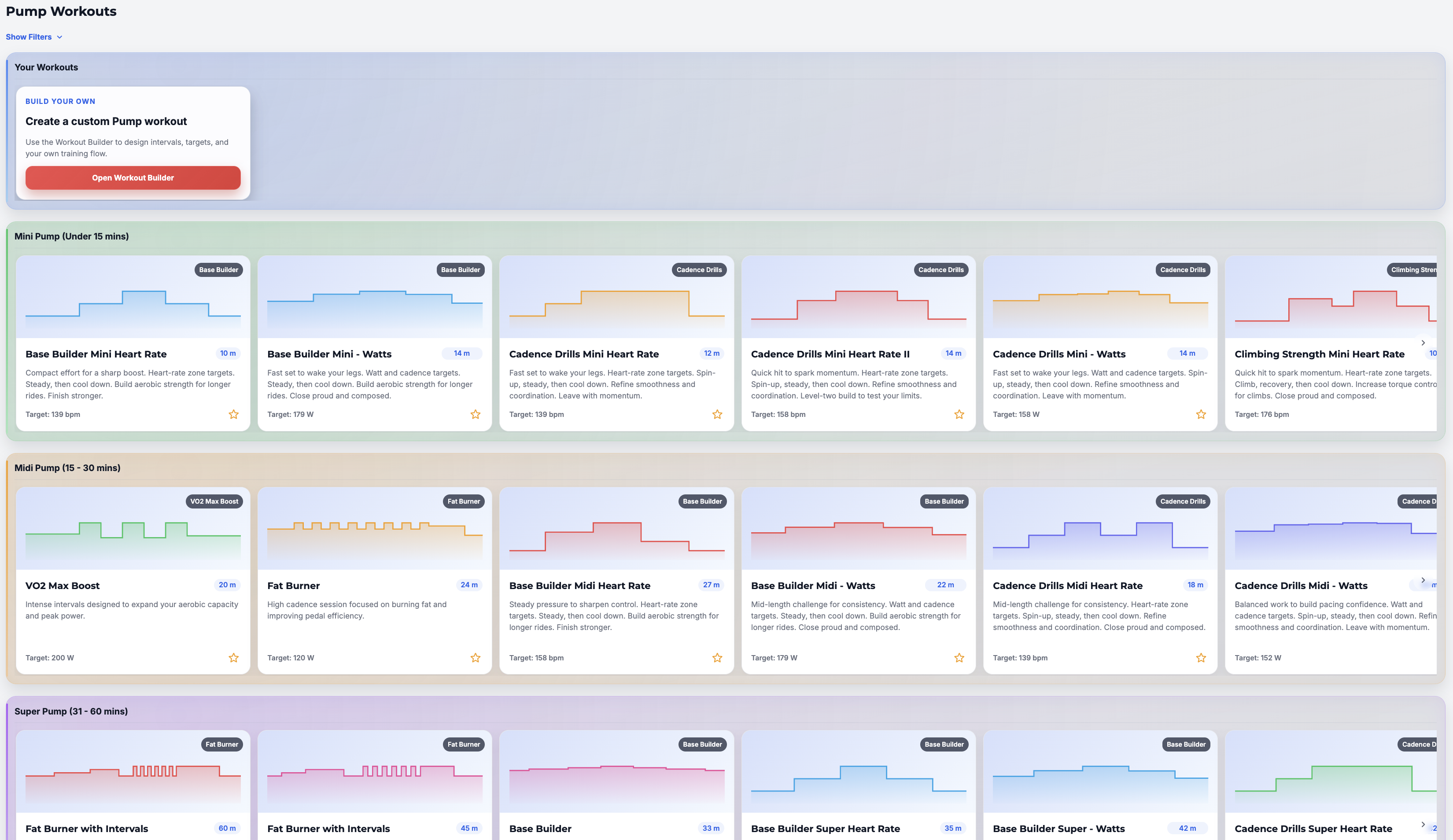Favorite the Base Builder Mini Heart Rate workout
The image size is (1453, 840).
[x=233, y=415]
